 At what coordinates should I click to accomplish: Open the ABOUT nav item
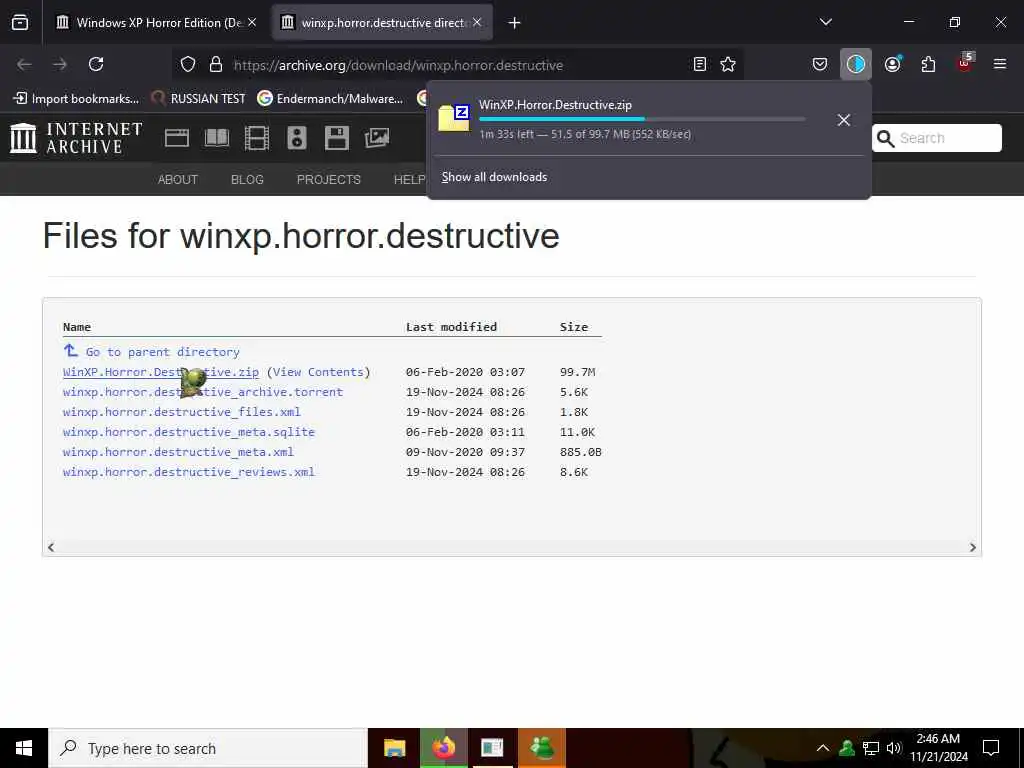click(x=178, y=180)
